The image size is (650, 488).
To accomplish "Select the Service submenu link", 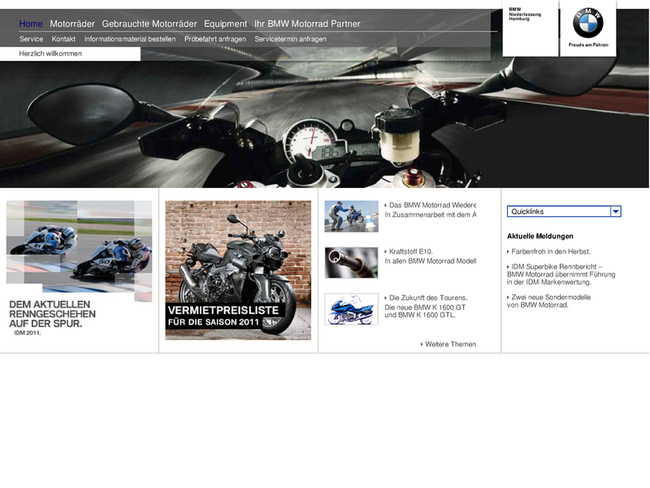I will tap(31, 39).
